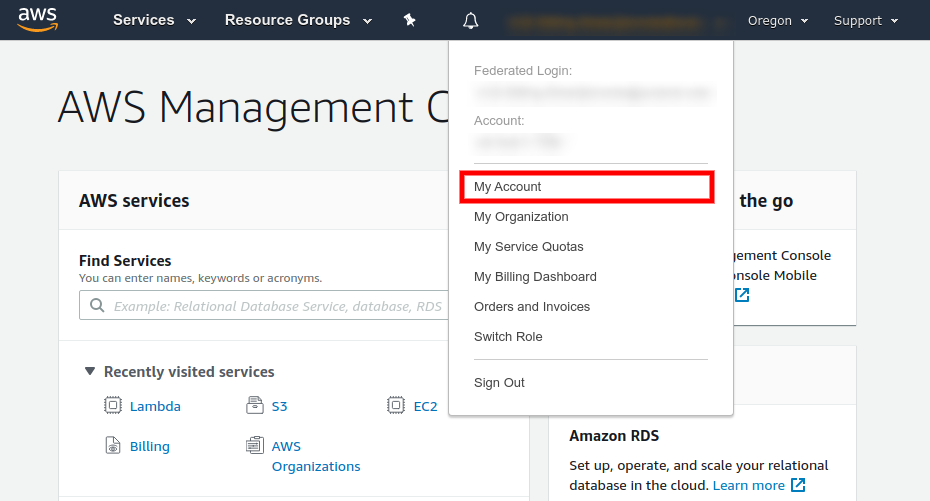Image resolution: width=930 pixels, height=501 pixels.
Task: Click the AWS Organizations icon
Action: point(254,445)
